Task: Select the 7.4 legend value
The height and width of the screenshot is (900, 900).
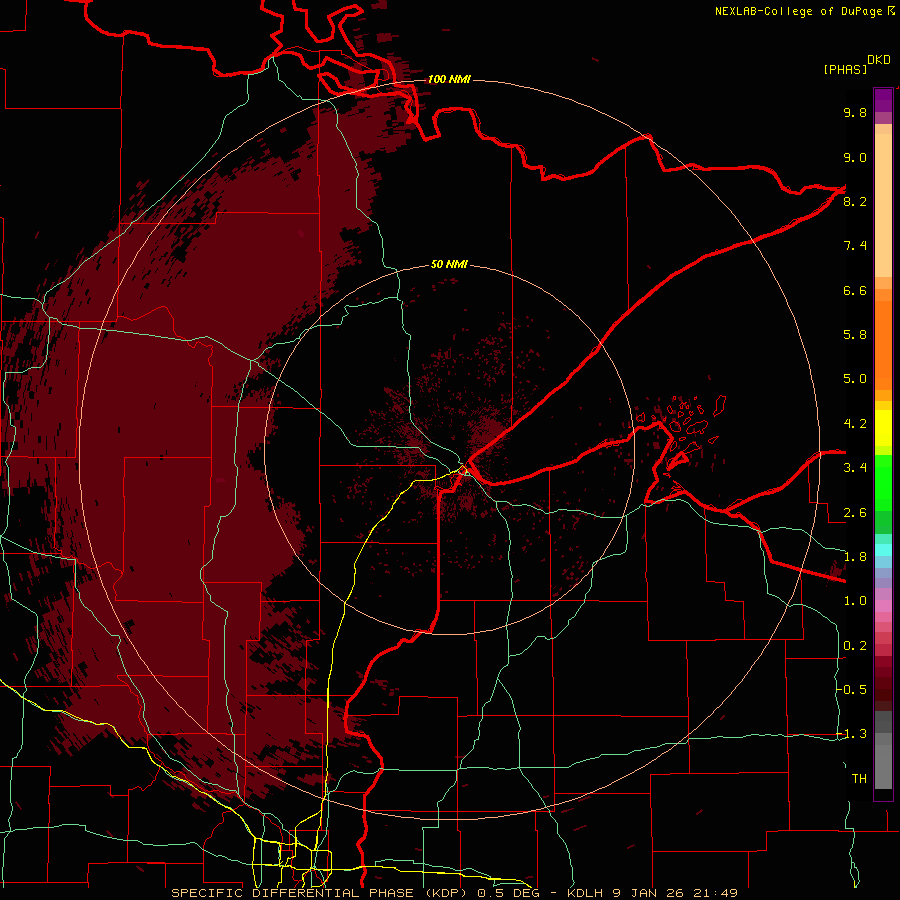Action: (855, 246)
